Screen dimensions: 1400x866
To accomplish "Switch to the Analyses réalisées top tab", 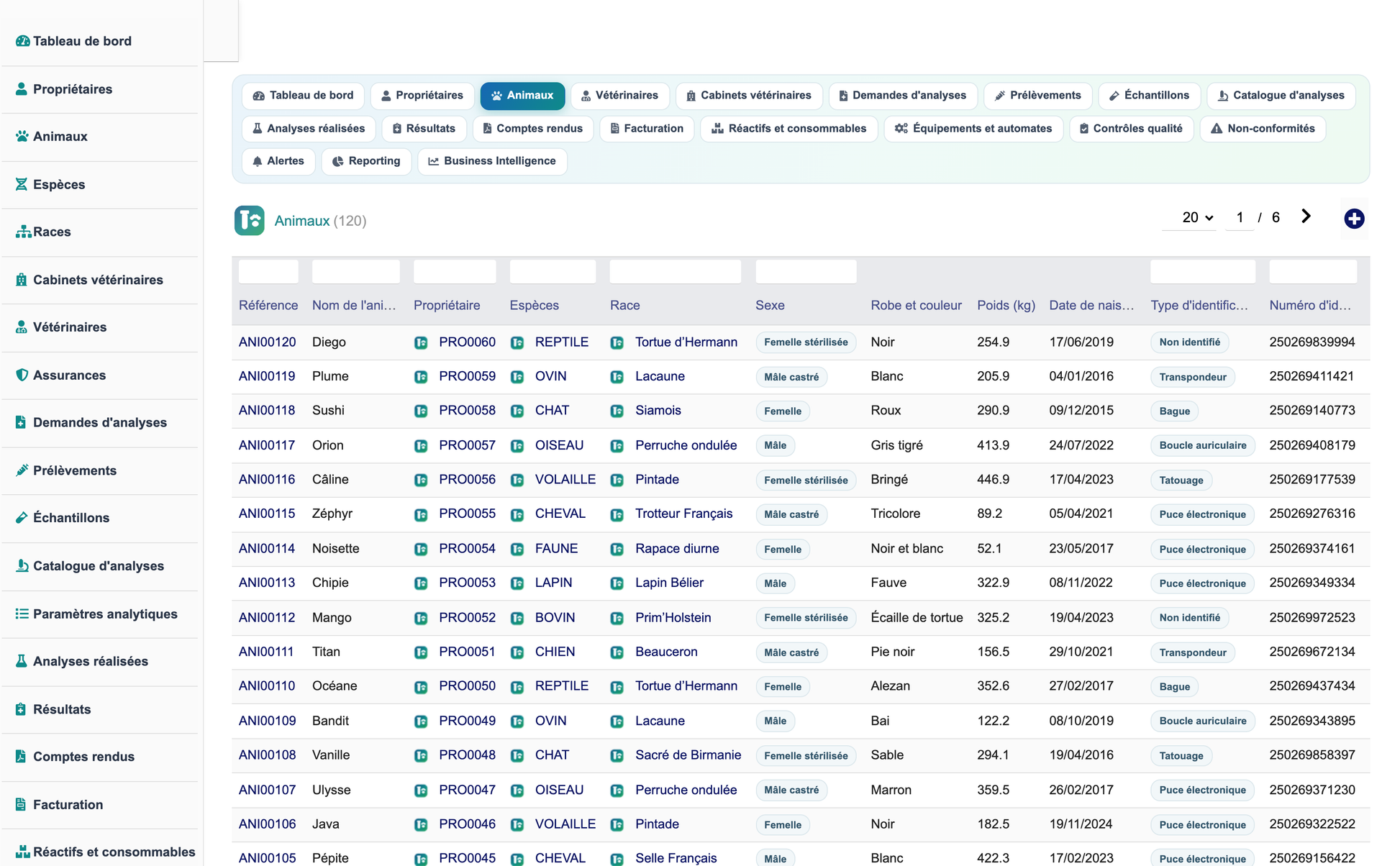I will (309, 129).
